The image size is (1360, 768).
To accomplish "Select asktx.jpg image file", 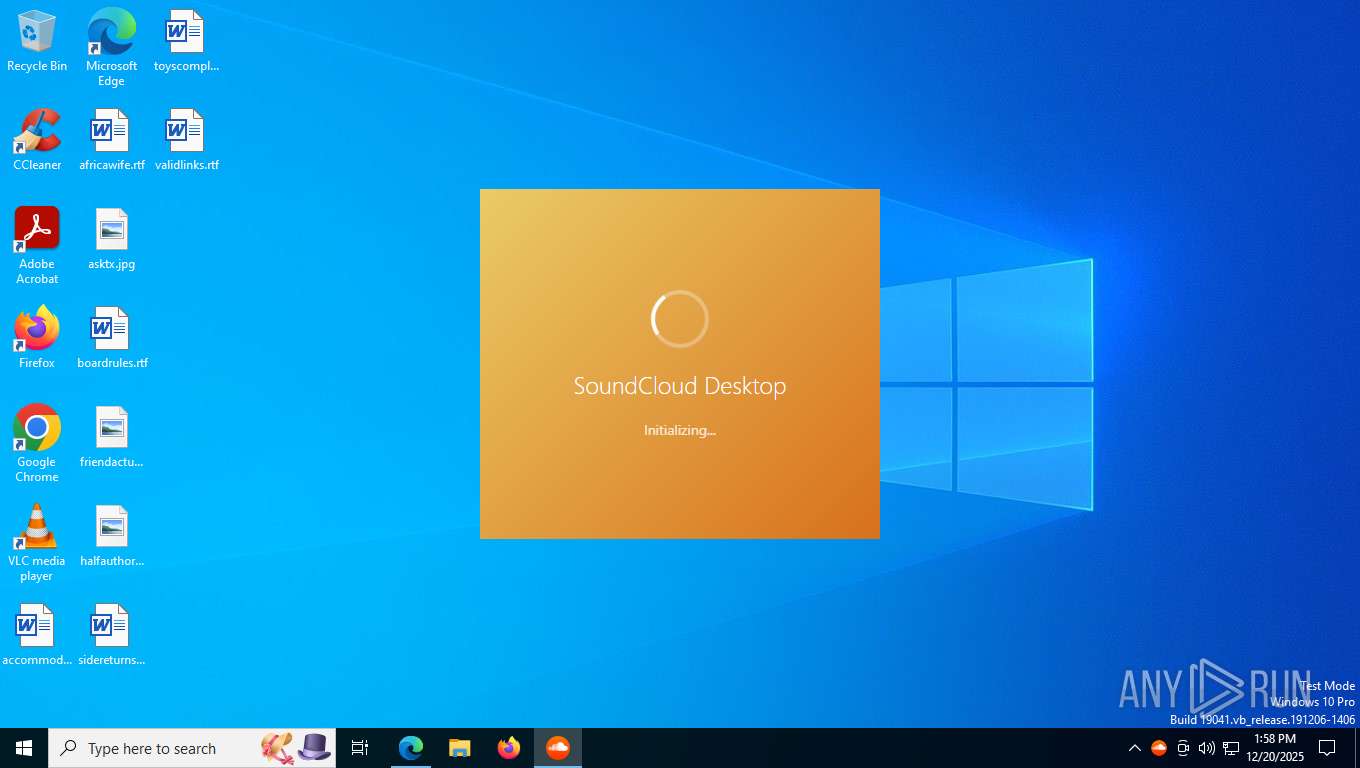I will pos(111,239).
